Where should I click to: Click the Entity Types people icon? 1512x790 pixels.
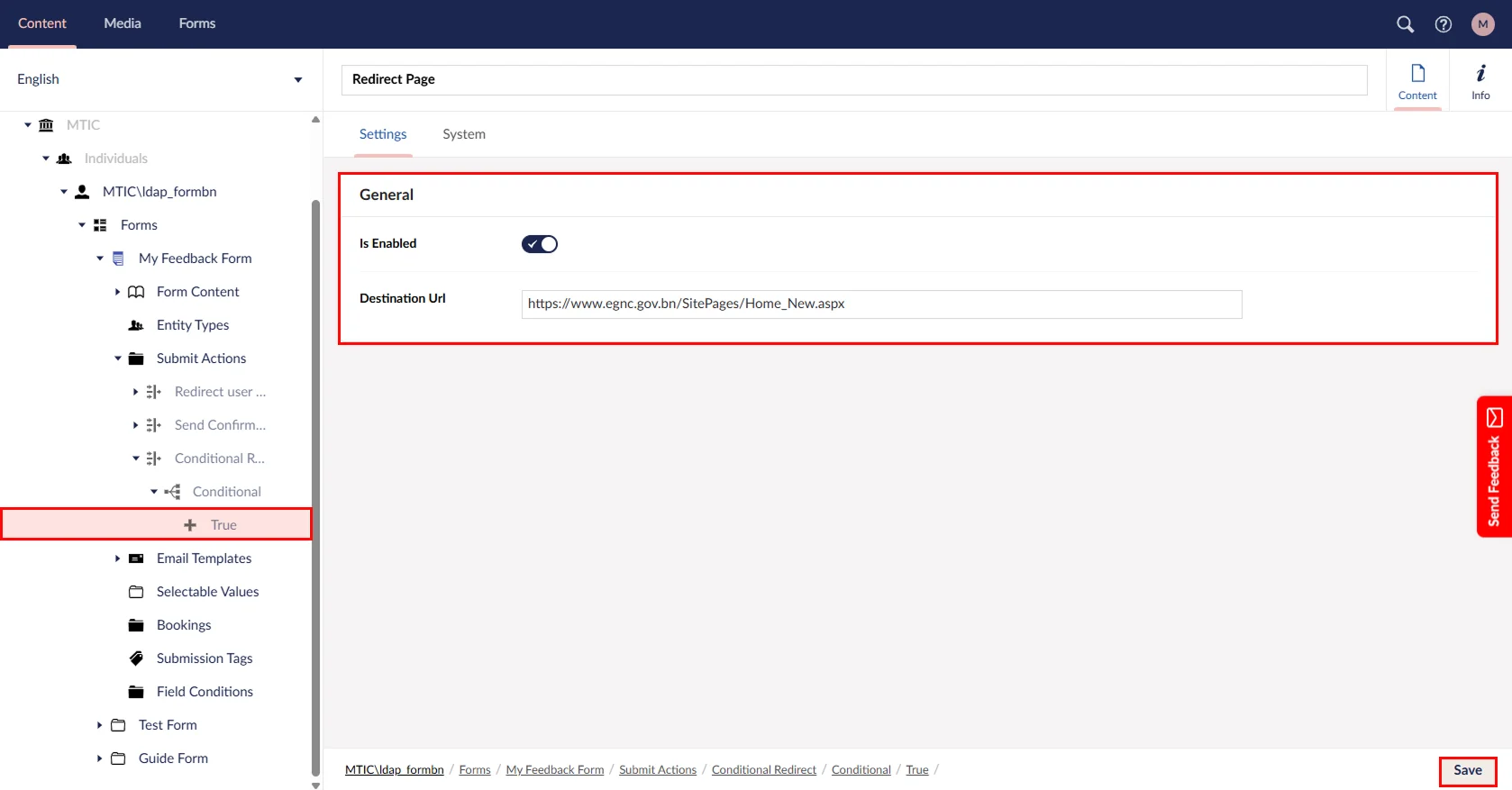click(136, 325)
